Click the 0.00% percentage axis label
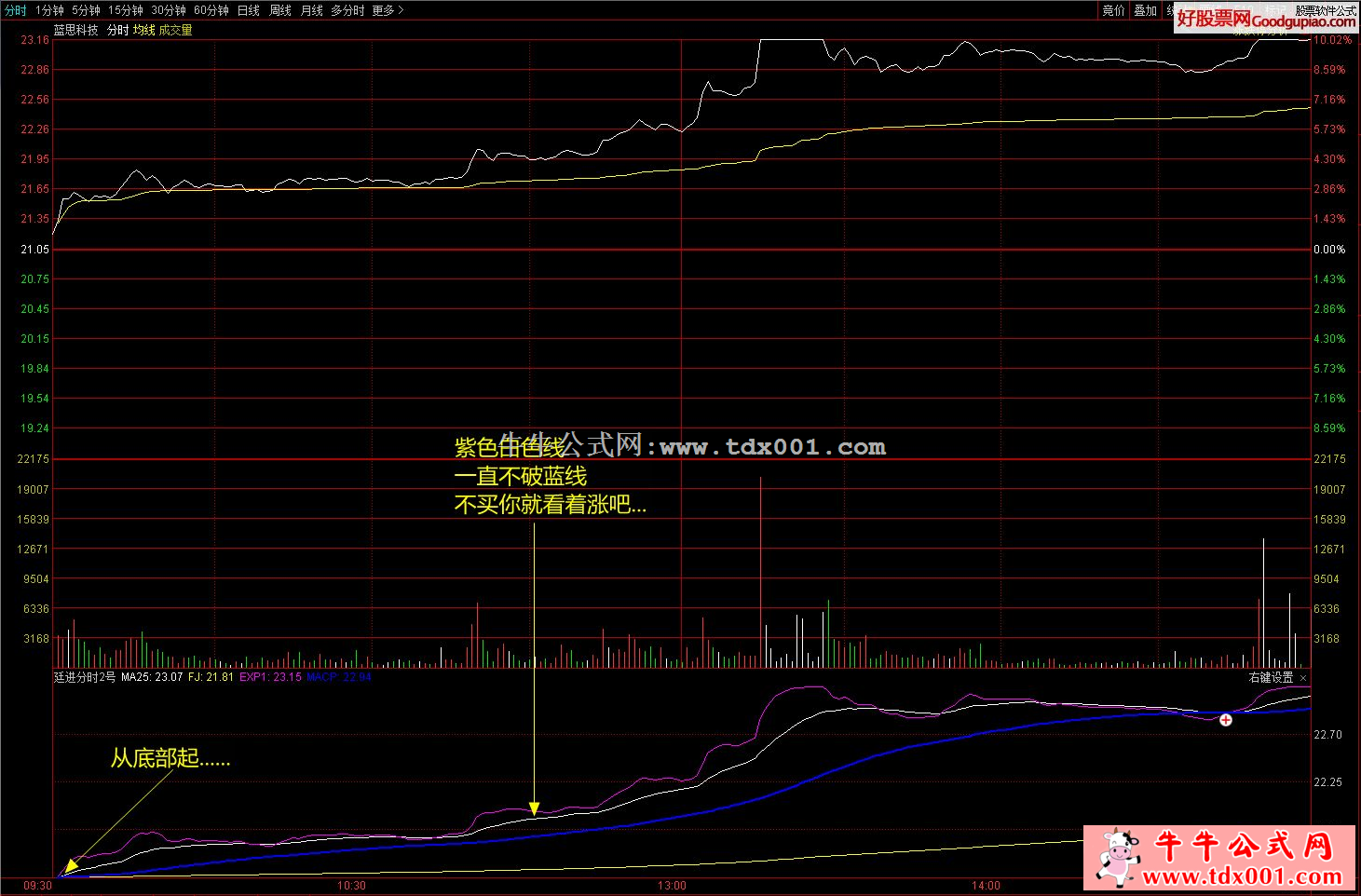1361x896 pixels. coord(1329,250)
